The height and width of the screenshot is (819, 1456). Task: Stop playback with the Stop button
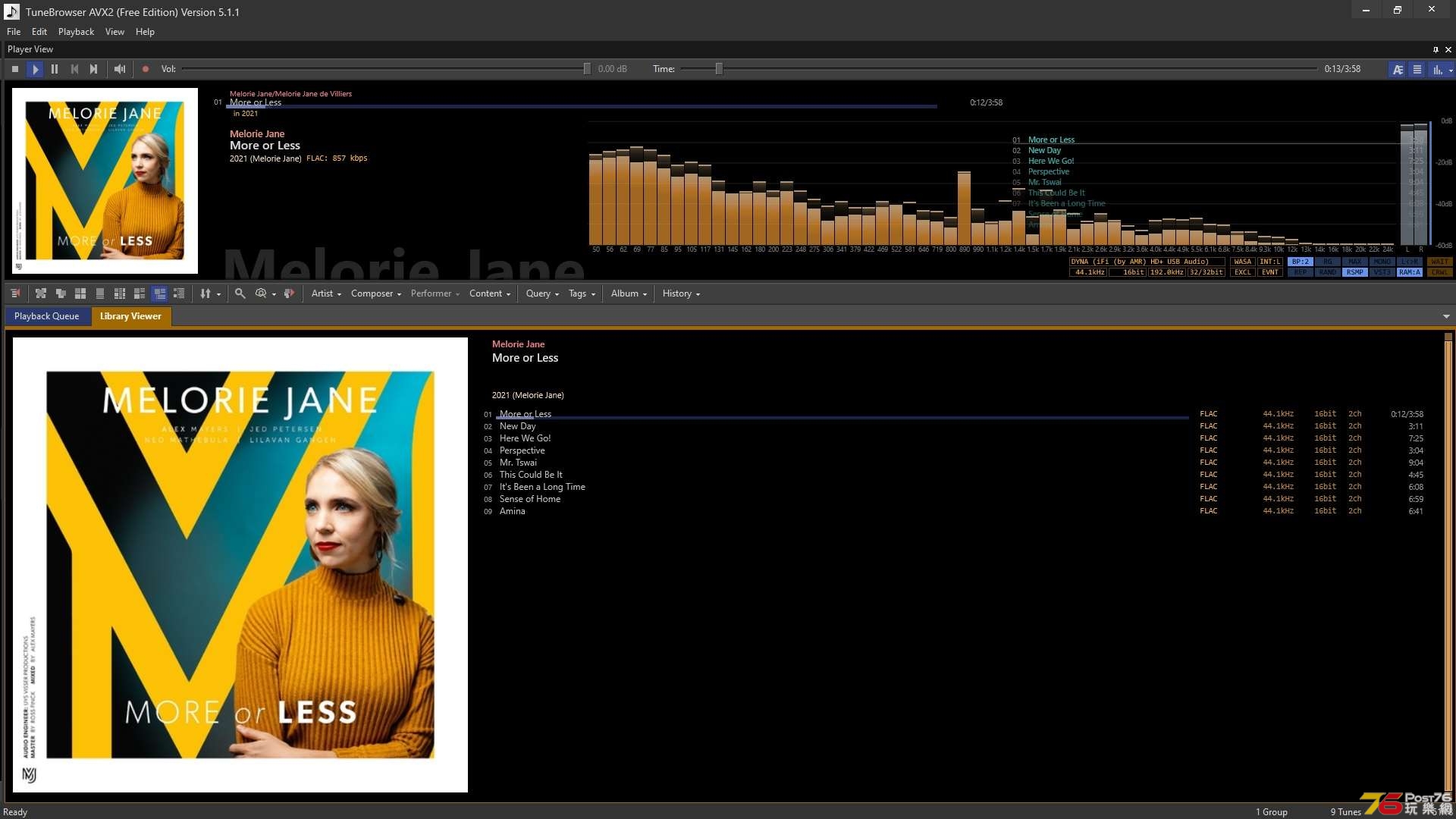[x=15, y=69]
